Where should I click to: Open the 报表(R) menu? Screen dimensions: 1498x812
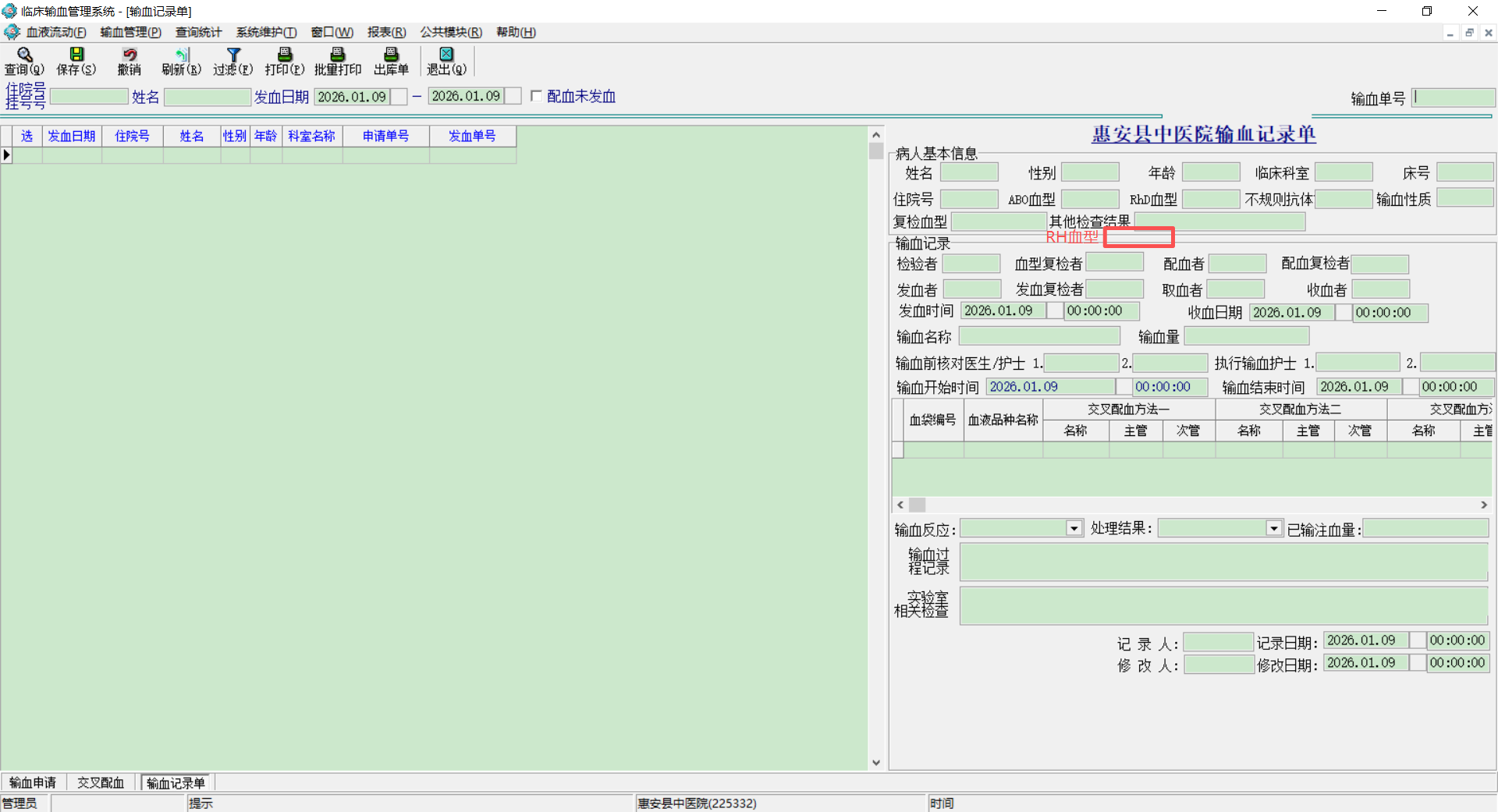[x=387, y=32]
